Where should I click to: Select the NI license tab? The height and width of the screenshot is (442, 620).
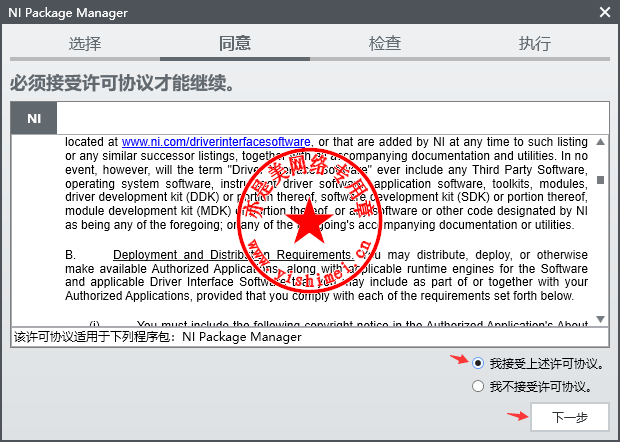(34, 118)
